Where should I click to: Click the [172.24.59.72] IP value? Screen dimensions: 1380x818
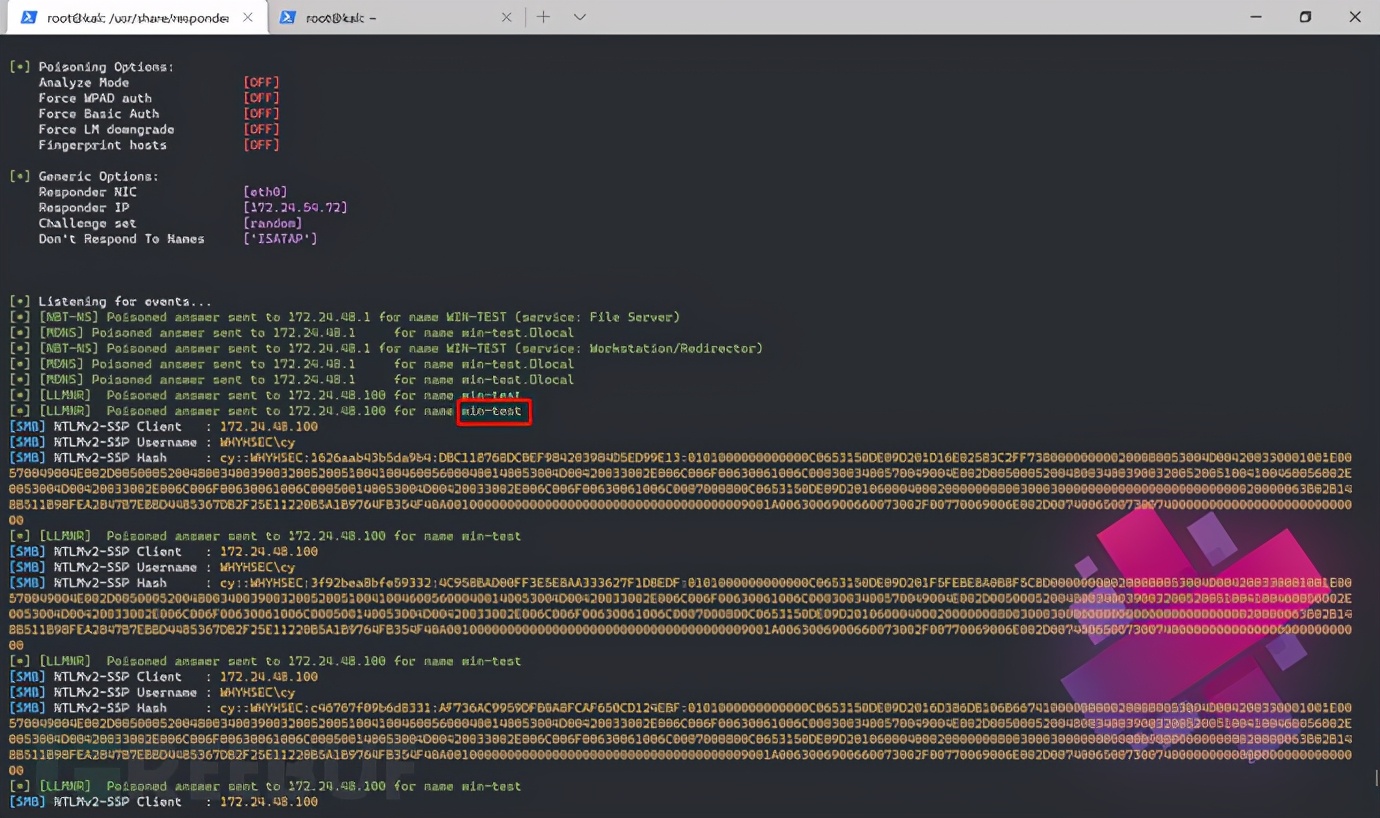pyautogui.click(x=295, y=208)
